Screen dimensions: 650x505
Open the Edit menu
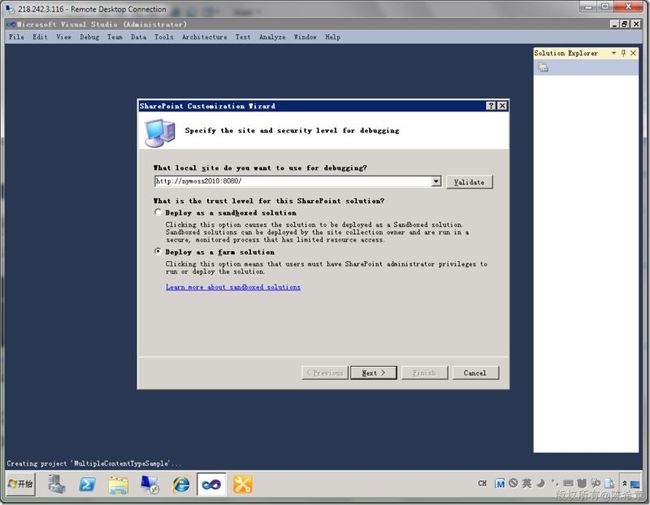click(40, 37)
